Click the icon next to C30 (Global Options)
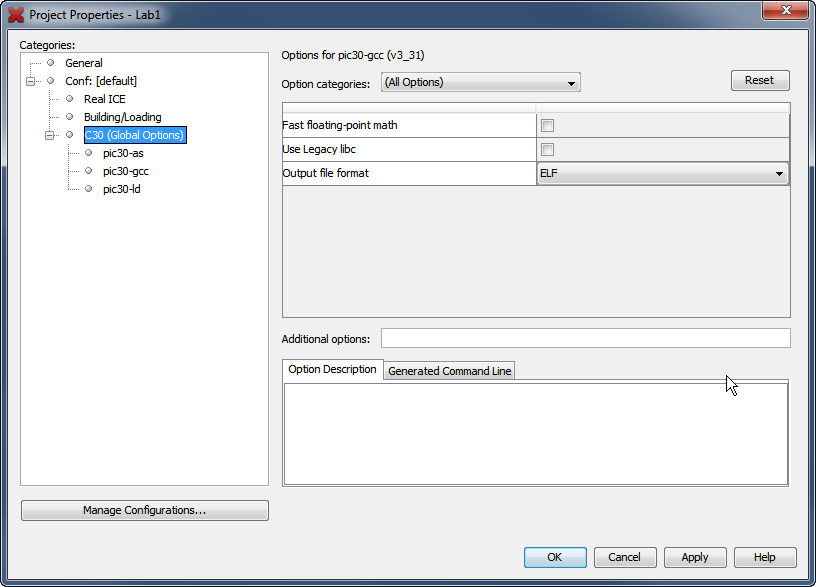Image resolution: width=816 pixels, height=587 pixels. 68,135
